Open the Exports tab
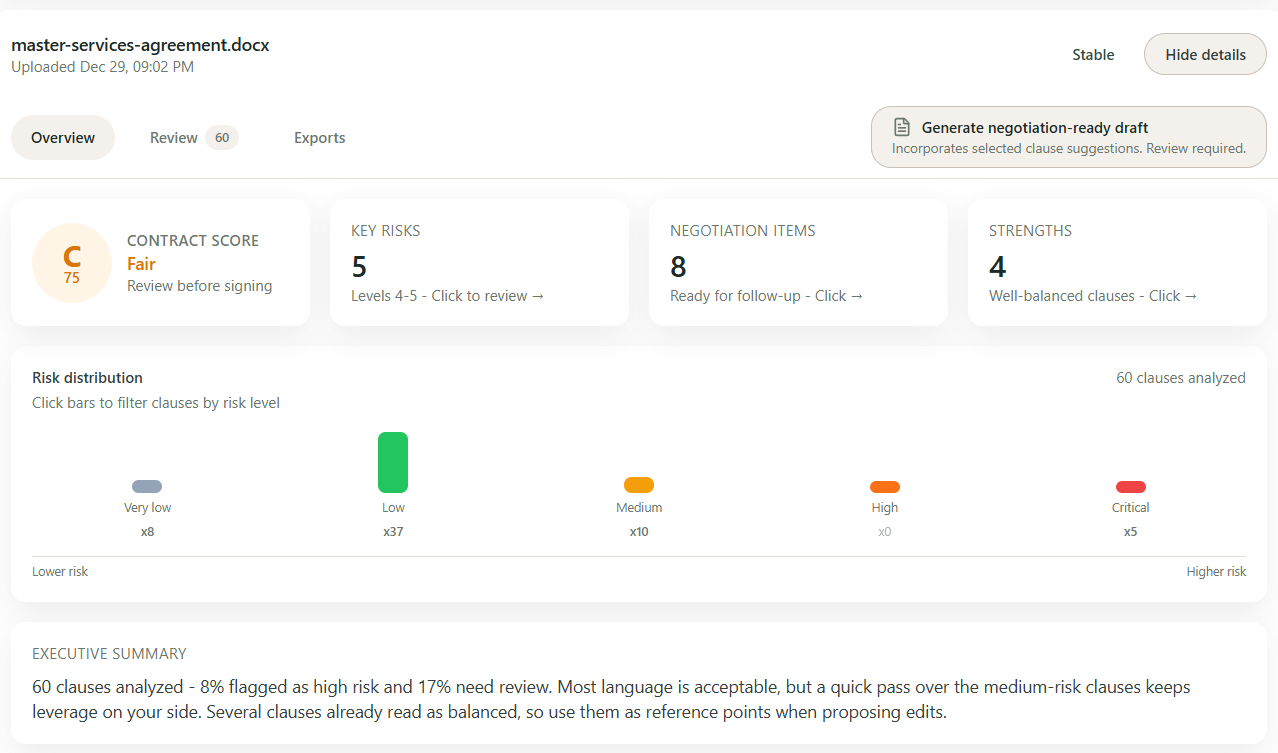 pos(319,137)
